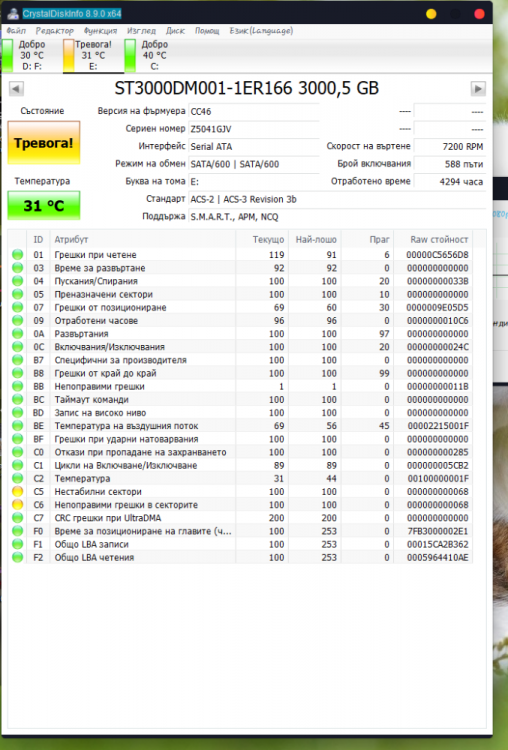The width and height of the screenshot is (508, 750).
Task: Select row Откази при пропадане на захранването
Action: point(240,452)
